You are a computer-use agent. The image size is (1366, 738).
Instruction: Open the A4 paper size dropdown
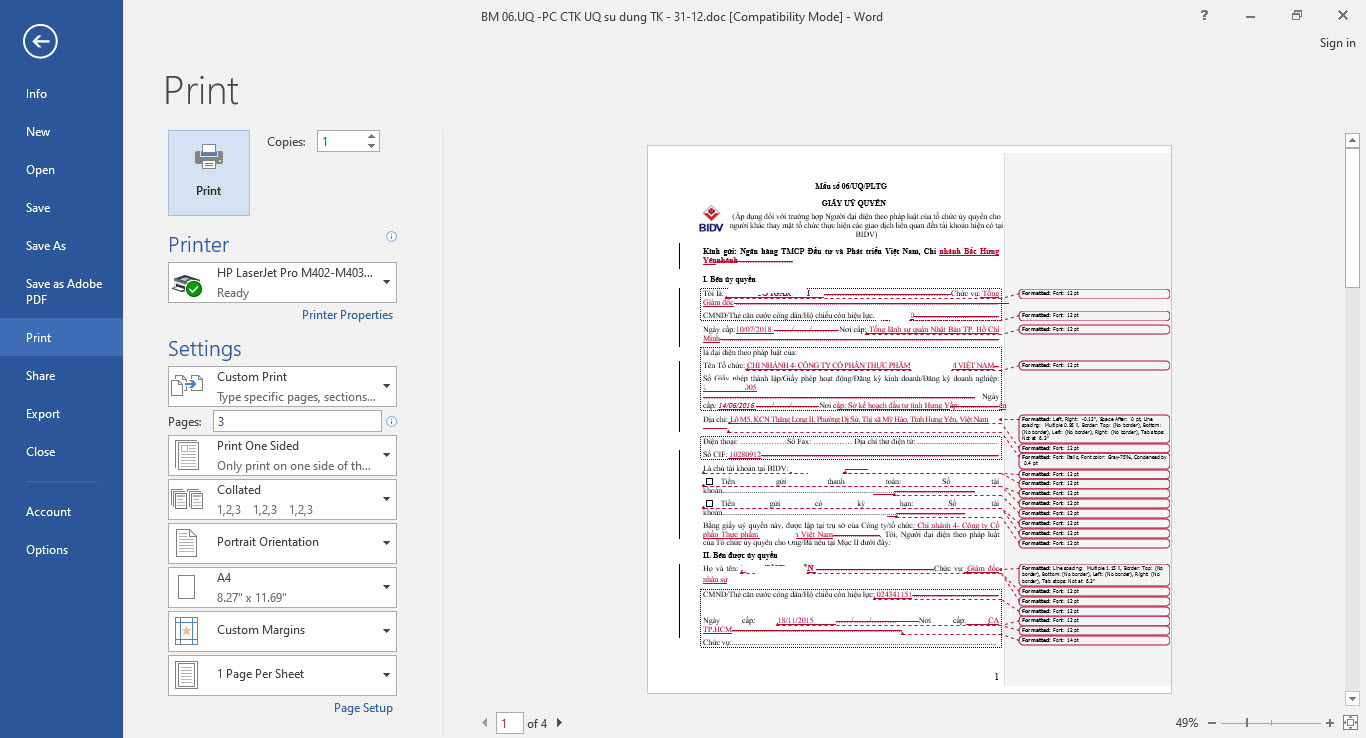click(283, 587)
